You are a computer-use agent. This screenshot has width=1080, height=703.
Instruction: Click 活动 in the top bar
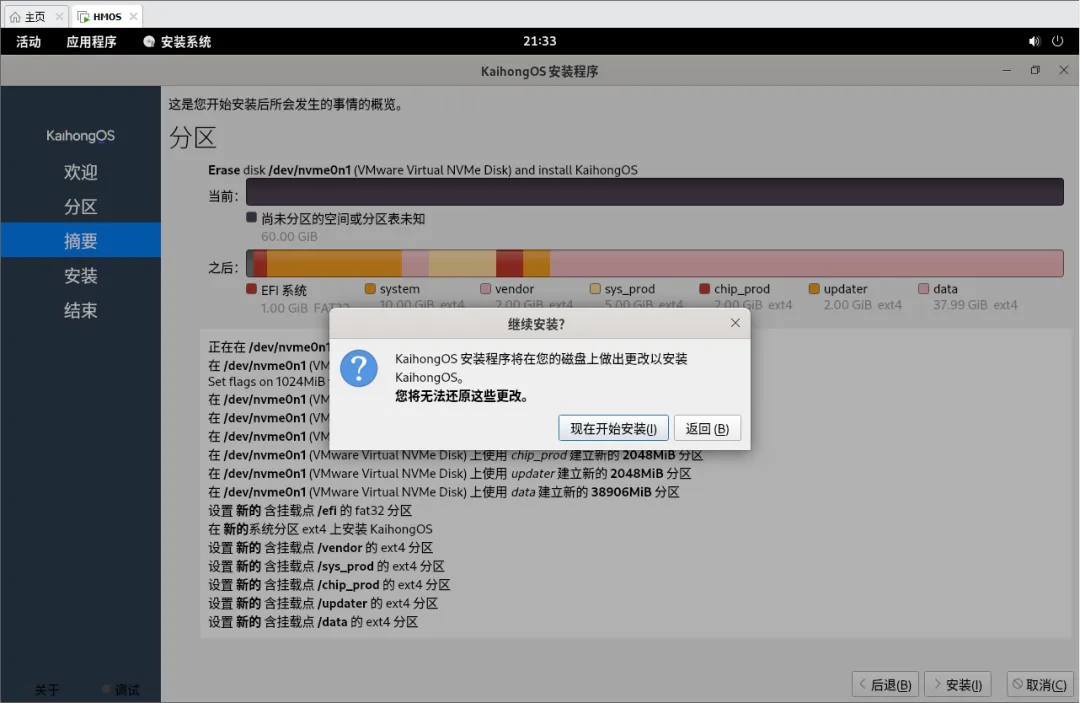pyautogui.click(x=28, y=41)
